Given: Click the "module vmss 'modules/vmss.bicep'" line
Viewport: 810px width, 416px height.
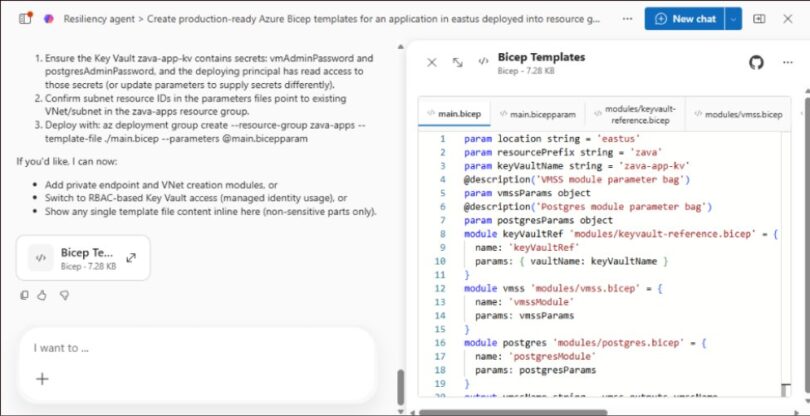Looking at the screenshot, I should (563, 288).
